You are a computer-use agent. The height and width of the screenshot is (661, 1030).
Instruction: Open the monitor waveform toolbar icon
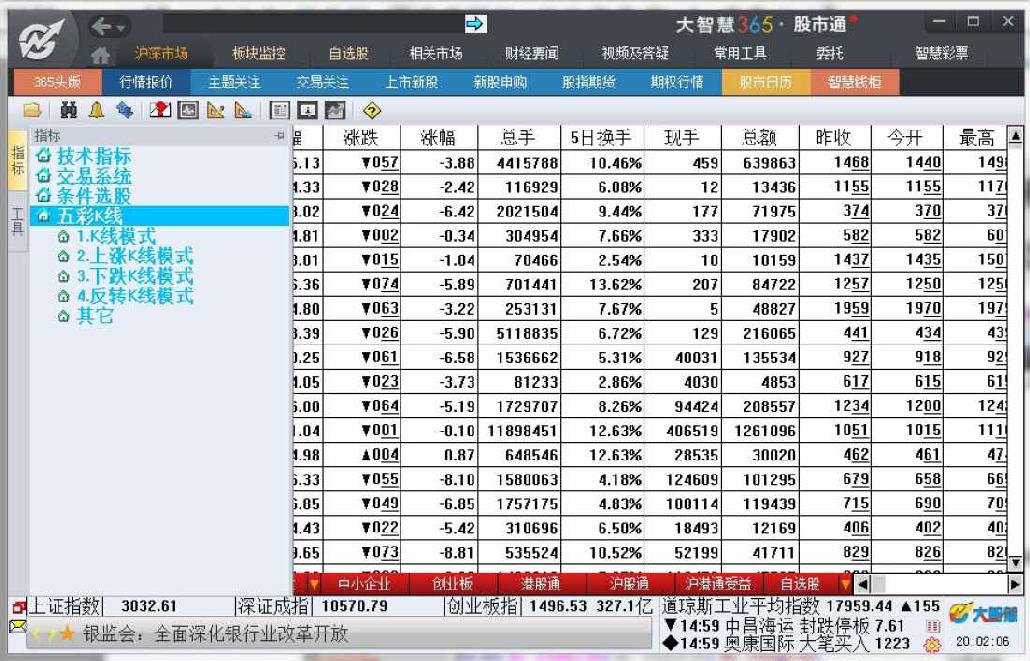[188, 110]
